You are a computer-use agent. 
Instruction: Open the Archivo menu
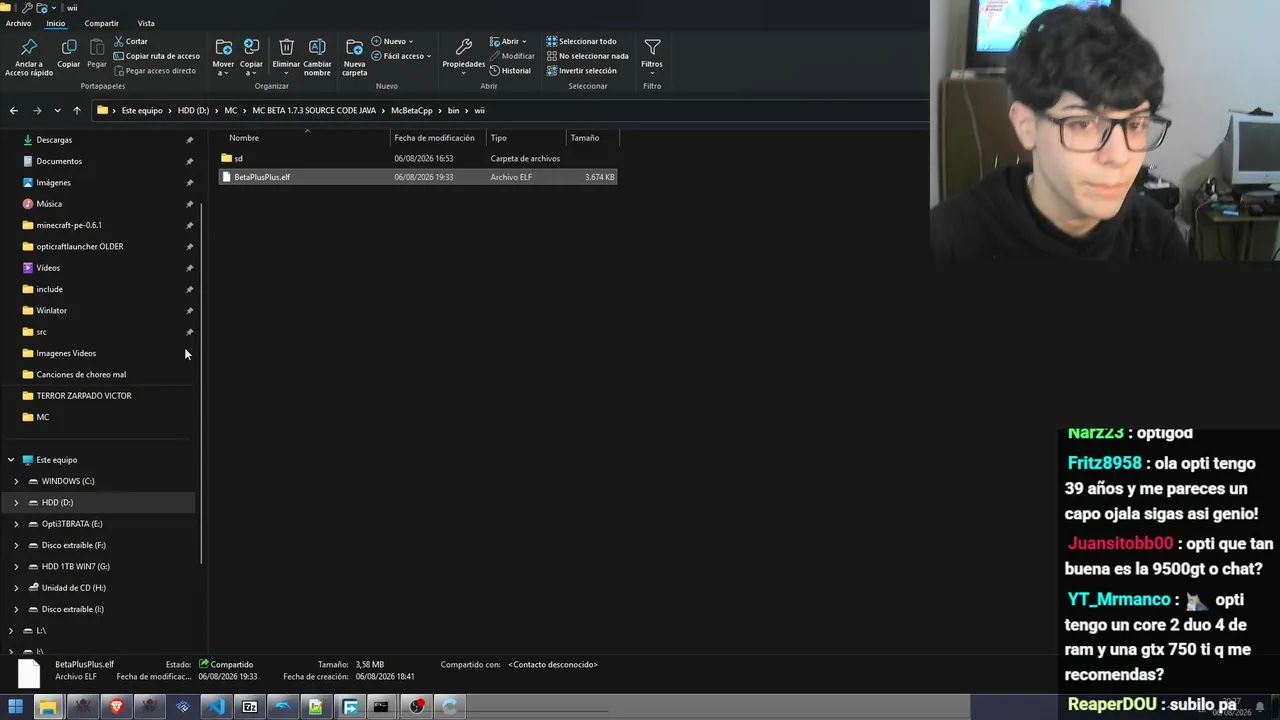(x=18, y=23)
